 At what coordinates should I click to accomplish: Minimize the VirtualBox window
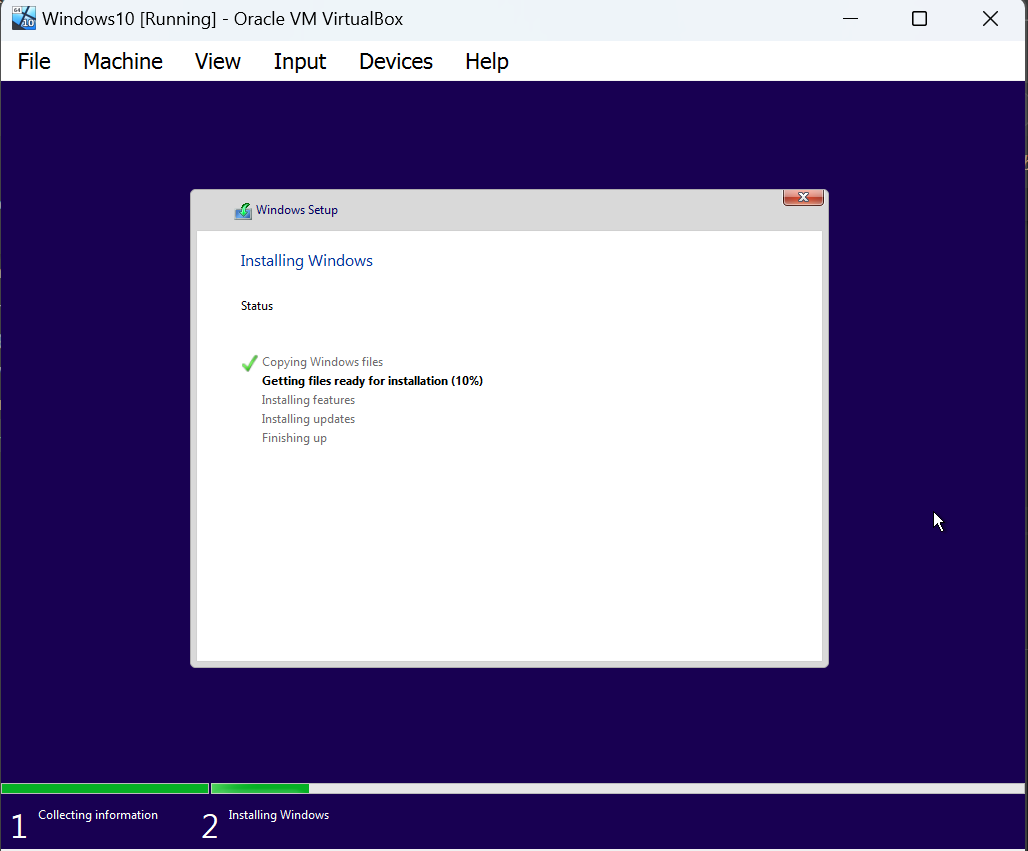pos(850,19)
